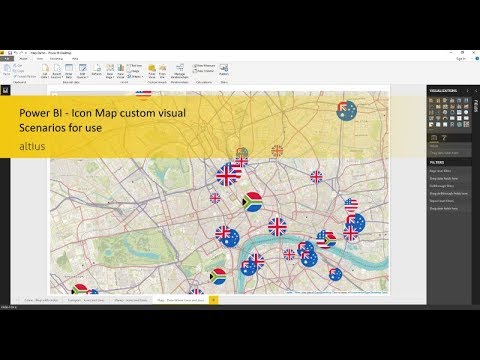The height and width of the screenshot is (360, 480).
Task: Click the largest Union Jack map marker
Action: tap(226, 176)
